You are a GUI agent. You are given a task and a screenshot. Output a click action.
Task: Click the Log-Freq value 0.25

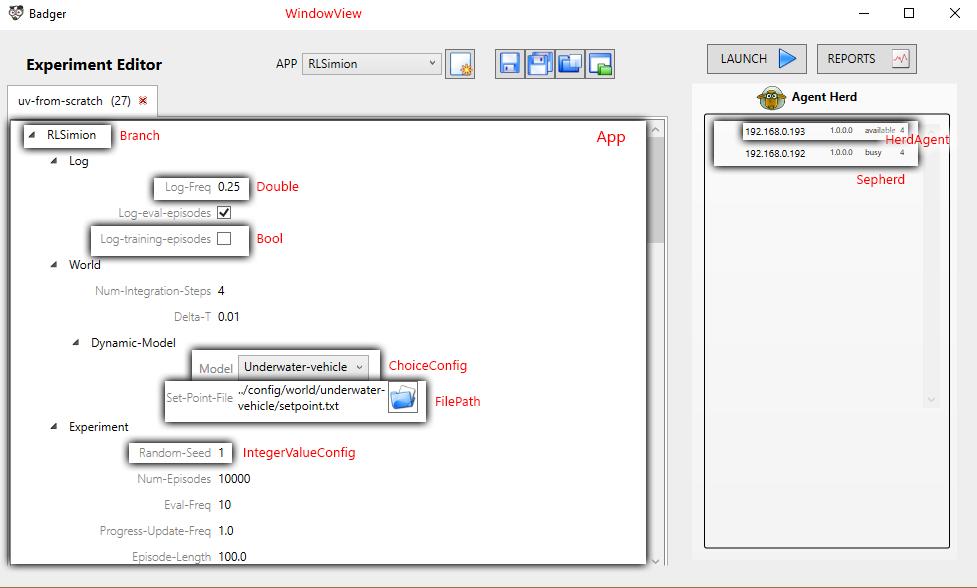click(x=229, y=187)
